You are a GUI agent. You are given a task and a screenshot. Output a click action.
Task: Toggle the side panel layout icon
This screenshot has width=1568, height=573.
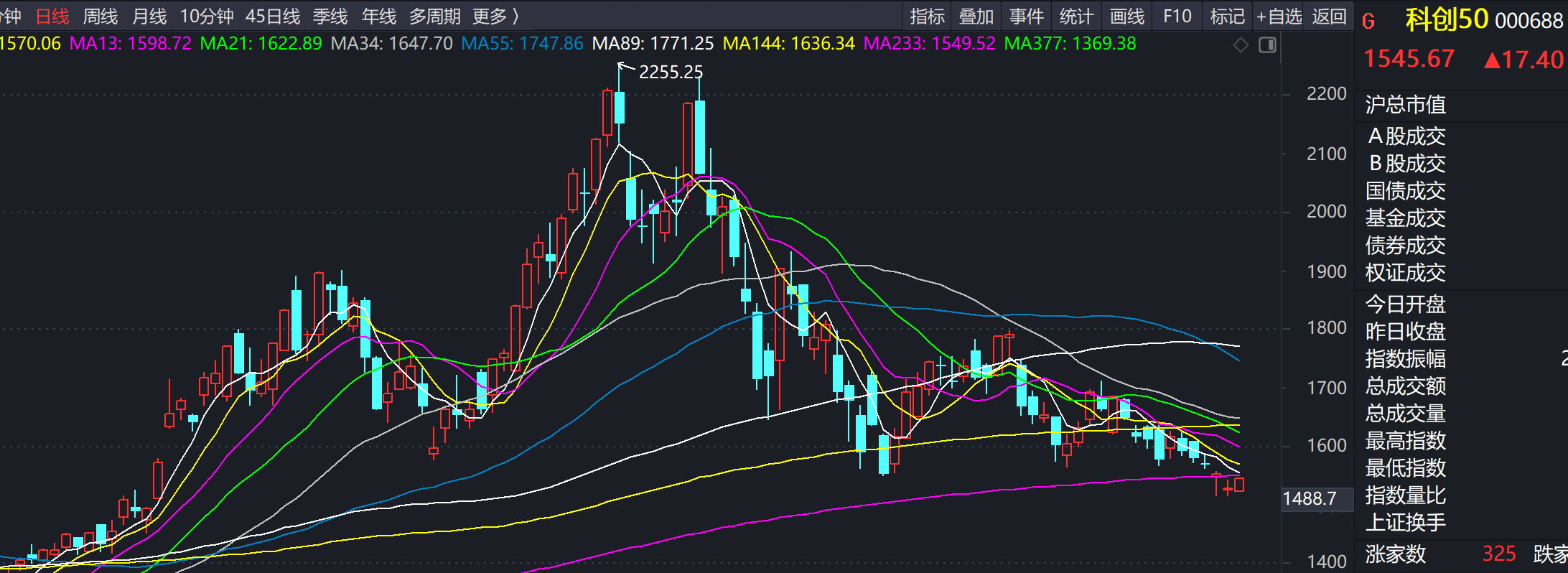(x=1268, y=45)
